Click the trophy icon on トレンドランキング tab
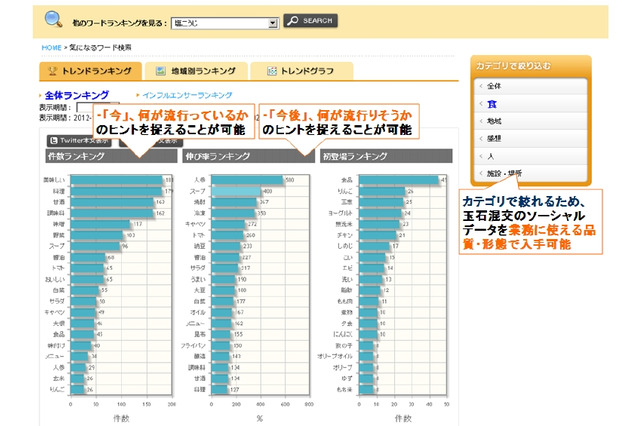 point(52,71)
